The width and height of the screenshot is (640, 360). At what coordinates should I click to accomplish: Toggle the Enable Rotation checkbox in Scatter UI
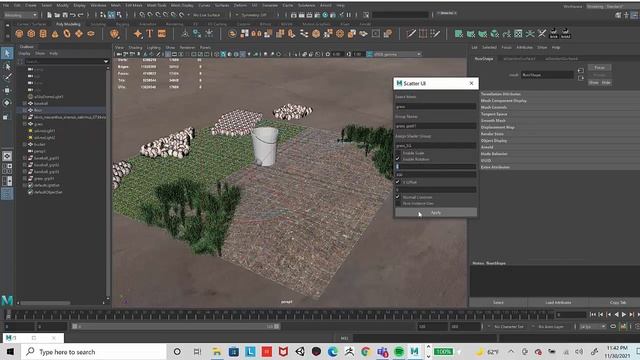pyautogui.click(x=398, y=159)
